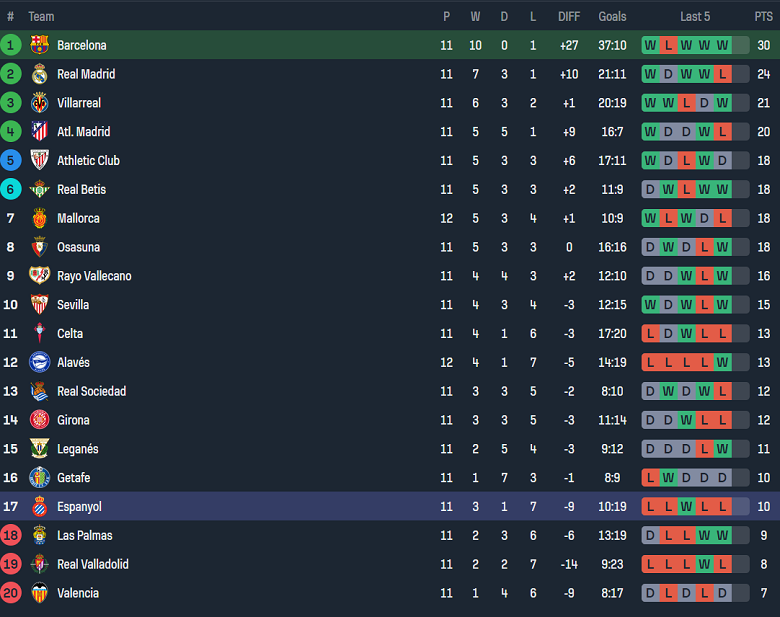780x617 pixels.
Task: Open the Real Sociedad team link
Action: [x=91, y=391]
